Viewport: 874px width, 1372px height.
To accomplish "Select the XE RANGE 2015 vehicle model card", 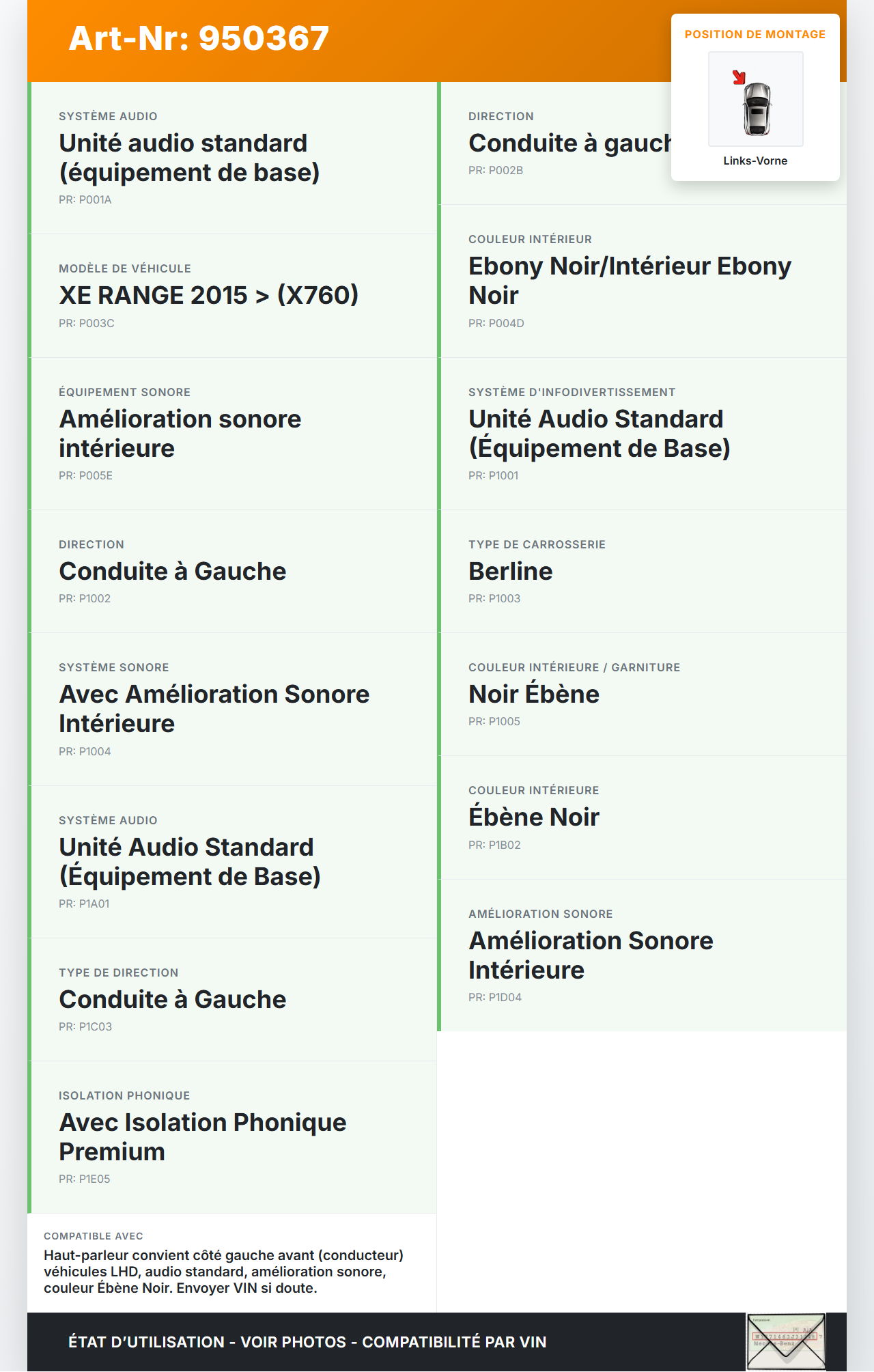I will [x=232, y=296].
